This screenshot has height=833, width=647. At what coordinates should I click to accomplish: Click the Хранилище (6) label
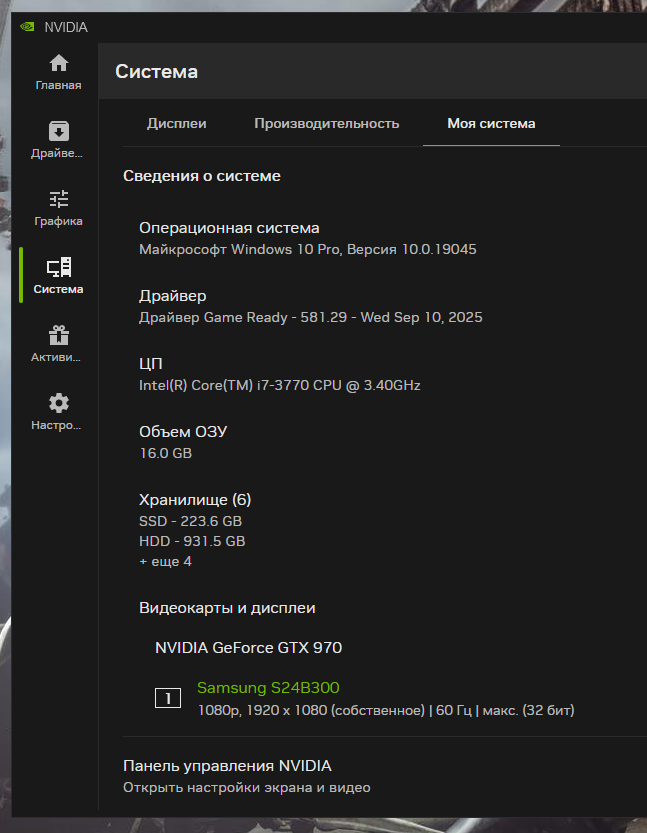pyautogui.click(x=195, y=500)
